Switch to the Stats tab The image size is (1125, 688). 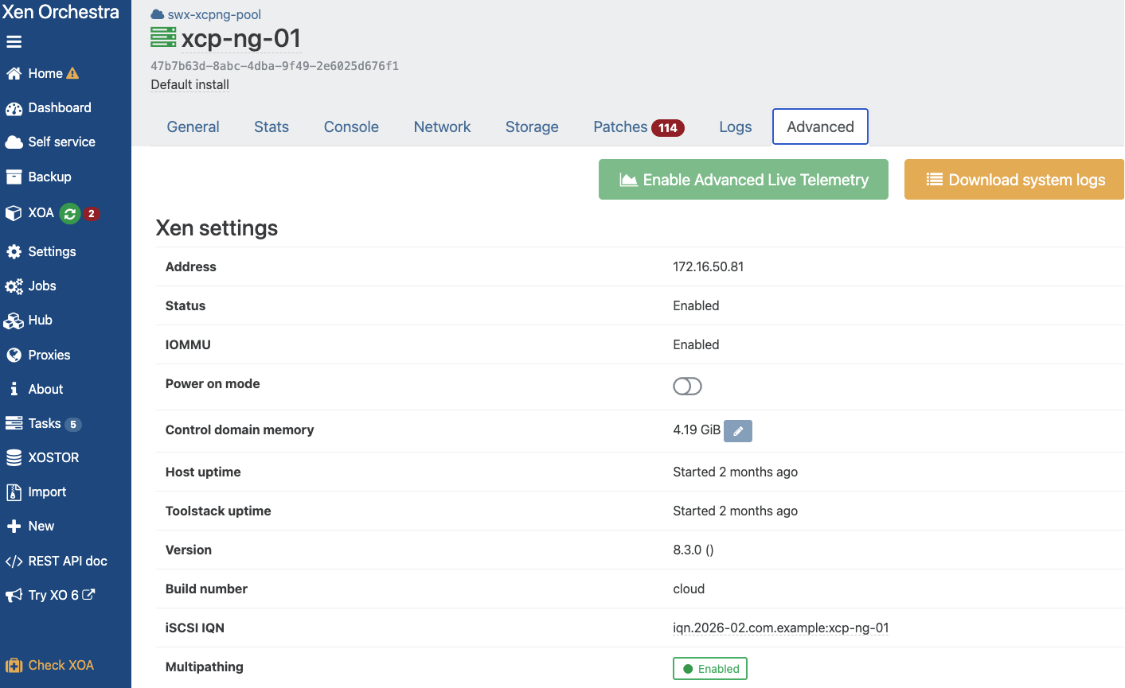pos(271,127)
